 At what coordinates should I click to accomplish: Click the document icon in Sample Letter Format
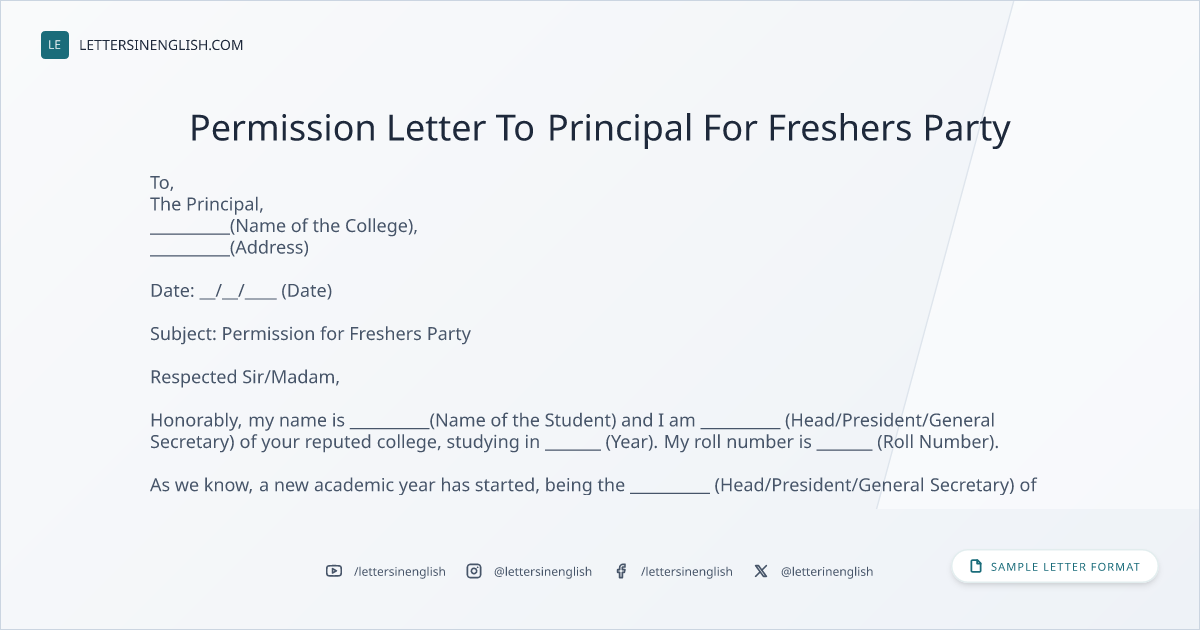pos(976,567)
